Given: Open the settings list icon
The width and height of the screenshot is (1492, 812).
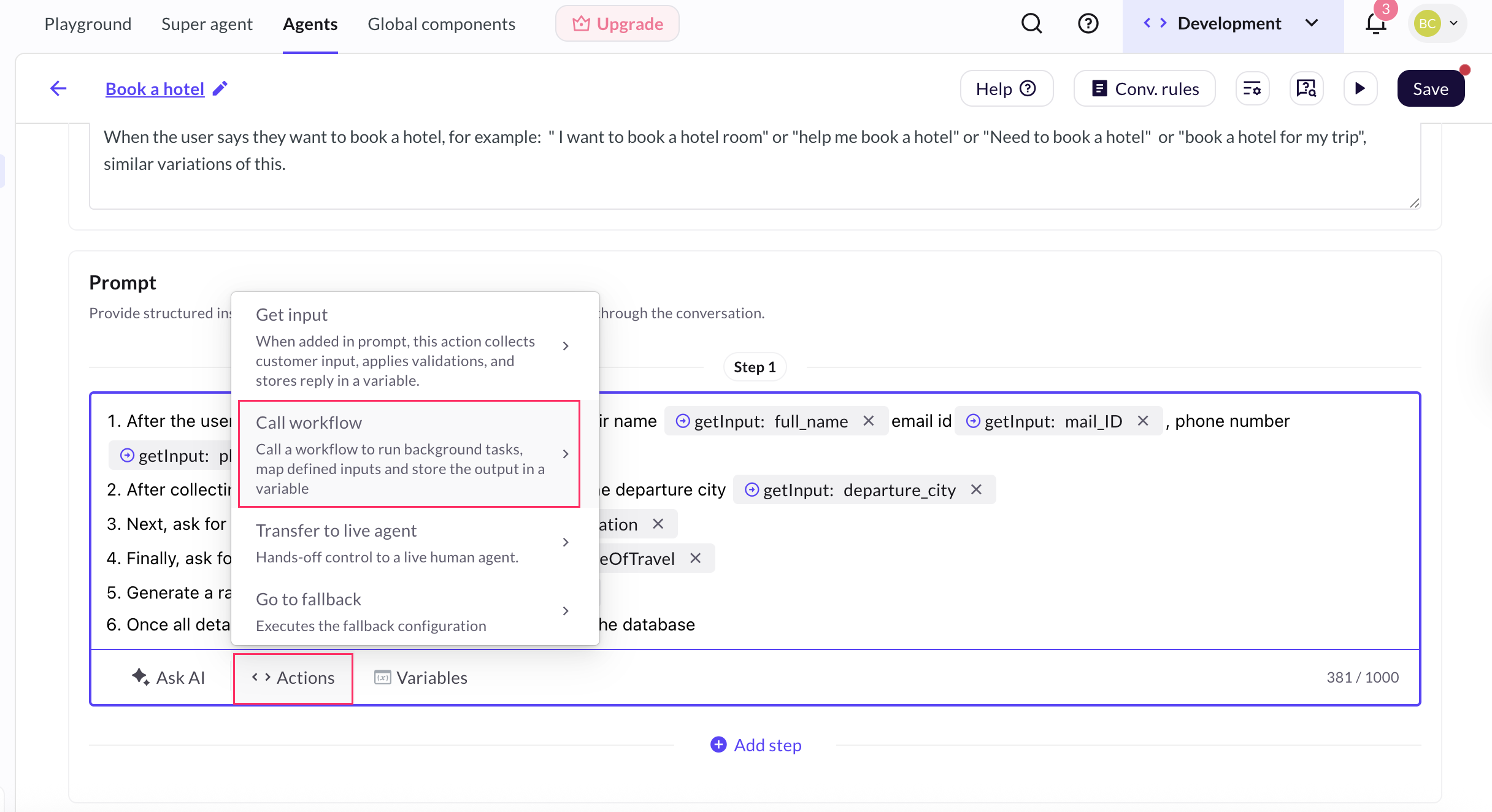Looking at the screenshot, I should [1252, 89].
